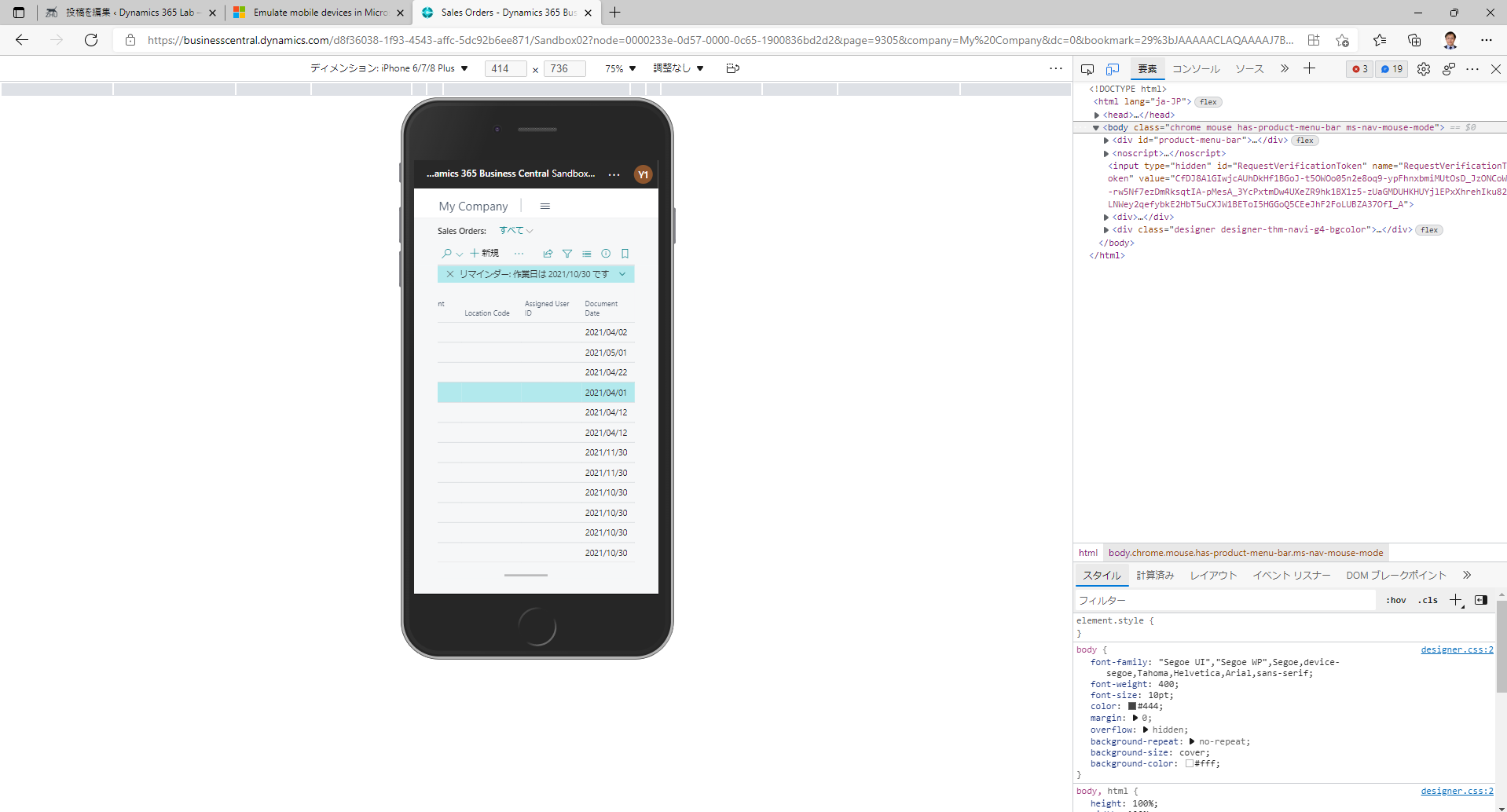Open the 75% zoom level dropdown
The image size is (1507, 812).
620,68
